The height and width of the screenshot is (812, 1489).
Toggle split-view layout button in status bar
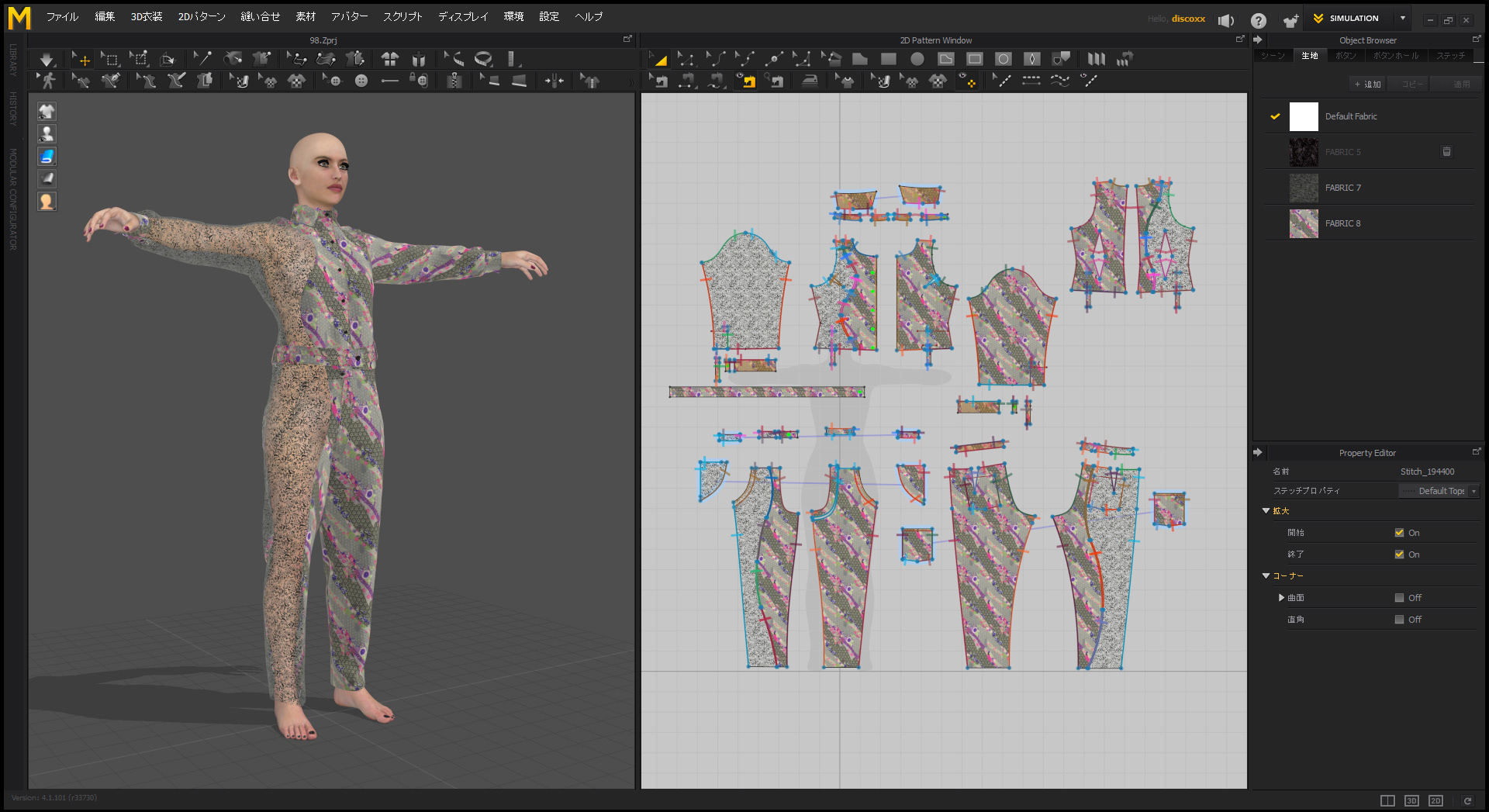tap(1387, 801)
